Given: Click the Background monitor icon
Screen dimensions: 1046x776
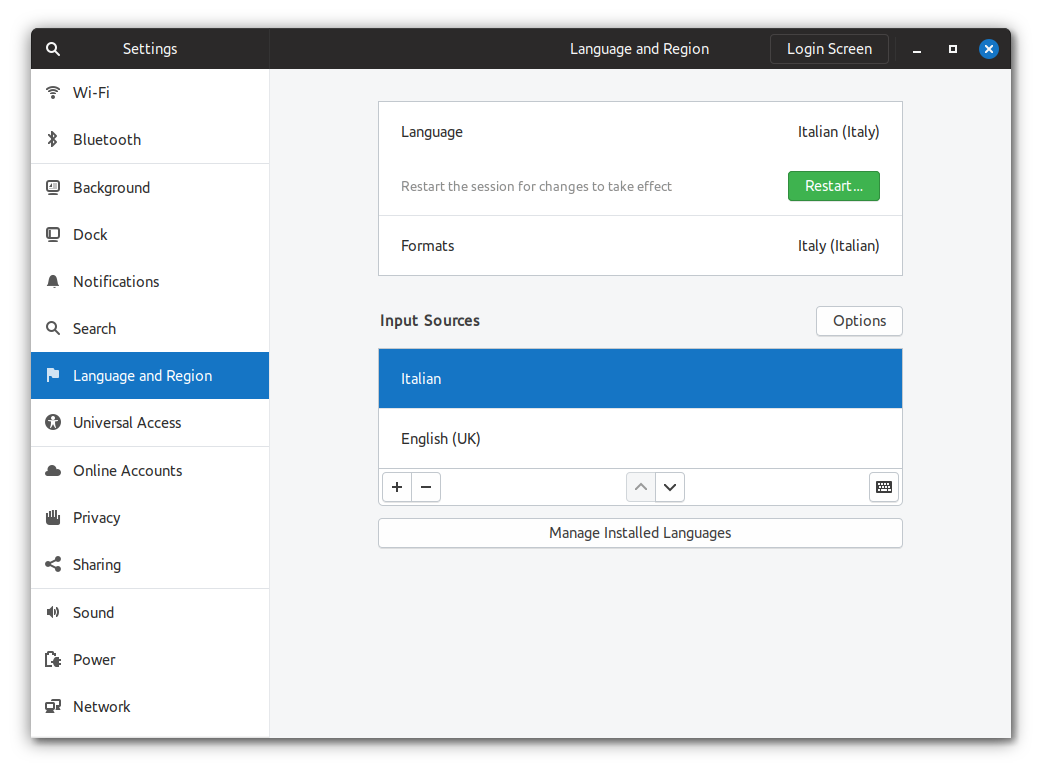Looking at the screenshot, I should (x=53, y=187).
